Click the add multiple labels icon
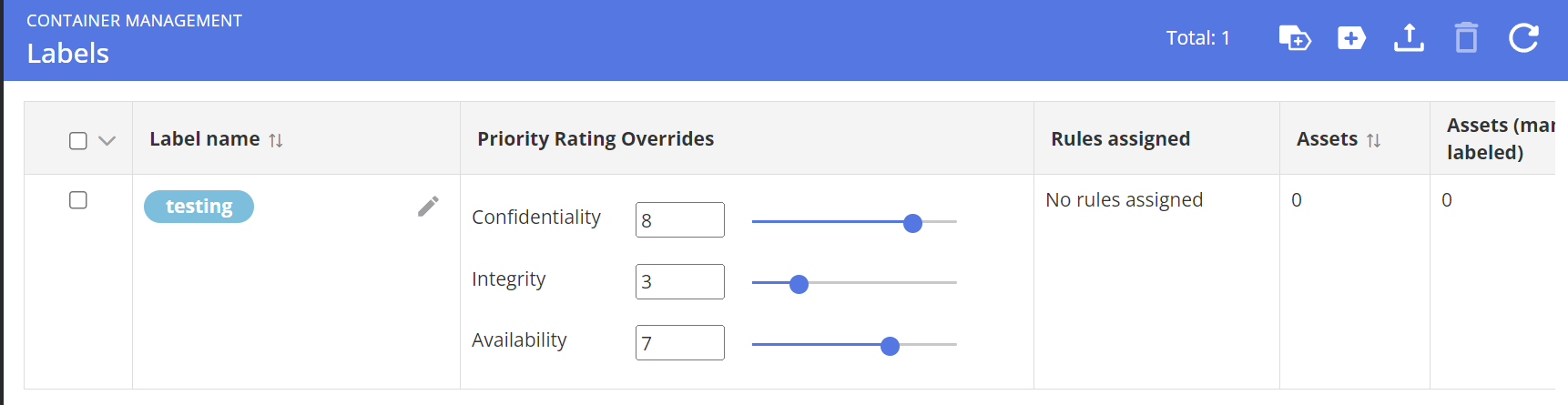The height and width of the screenshot is (405, 1568). 1294,38
